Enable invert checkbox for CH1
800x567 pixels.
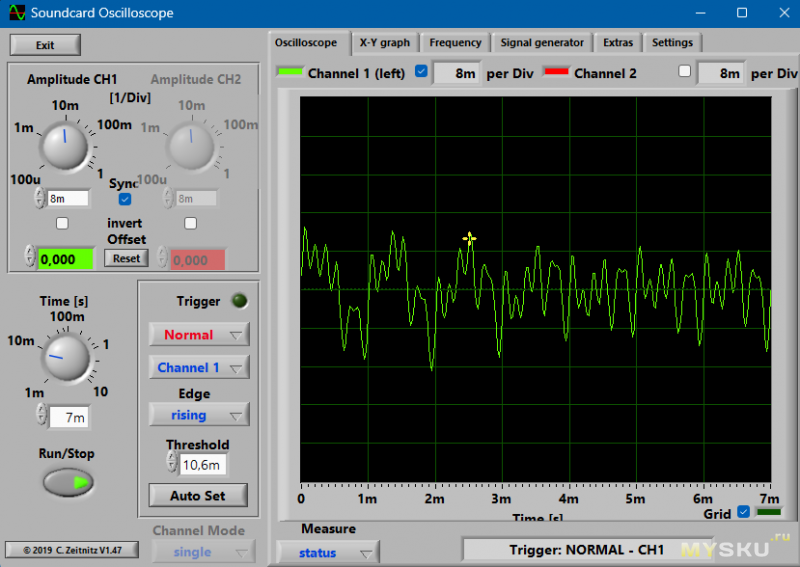62,223
